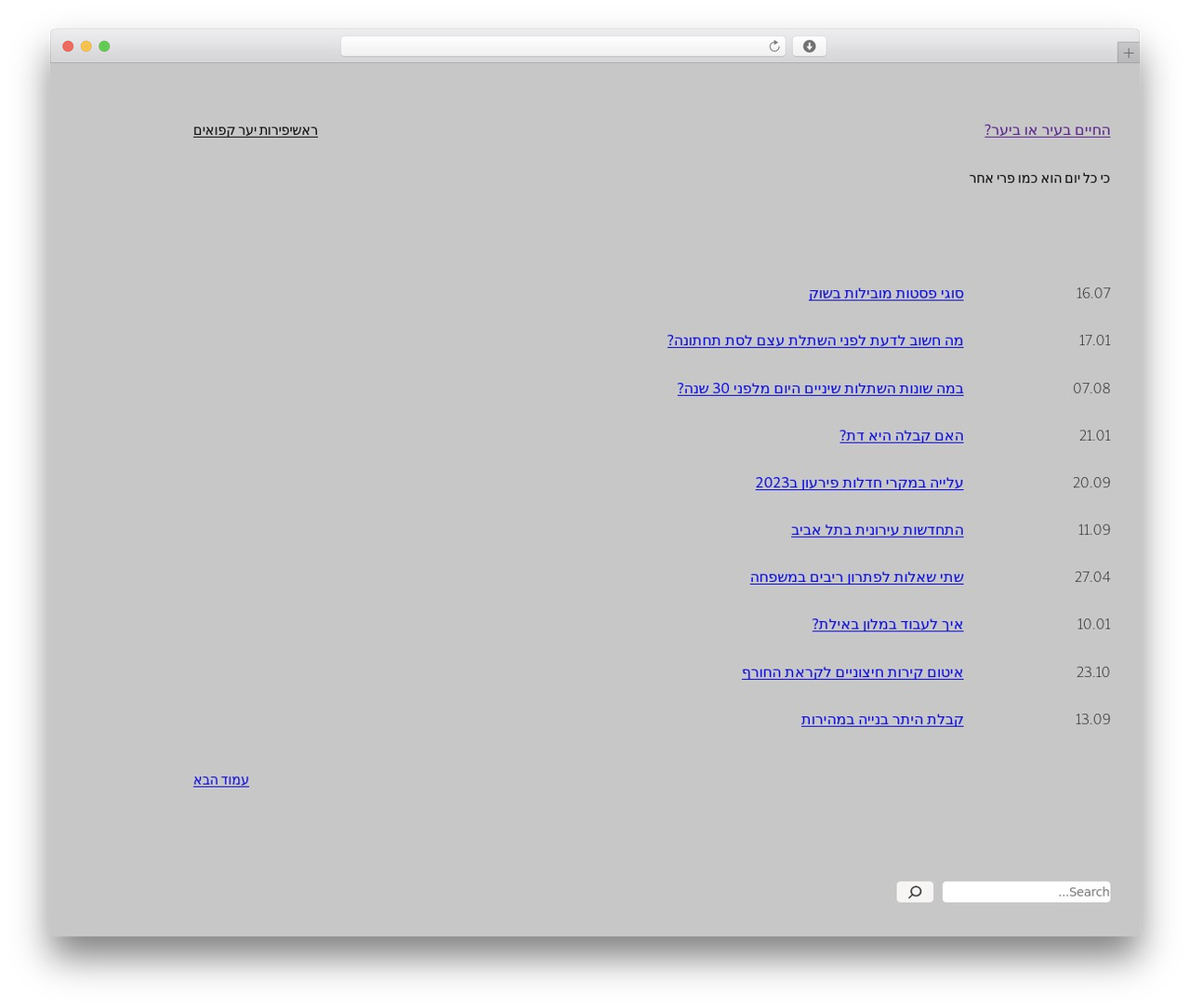Image resolution: width=1190 pixels, height=1008 pixels.
Task: Open post about השתלת עצם לסת תחתונה
Action: (815, 340)
